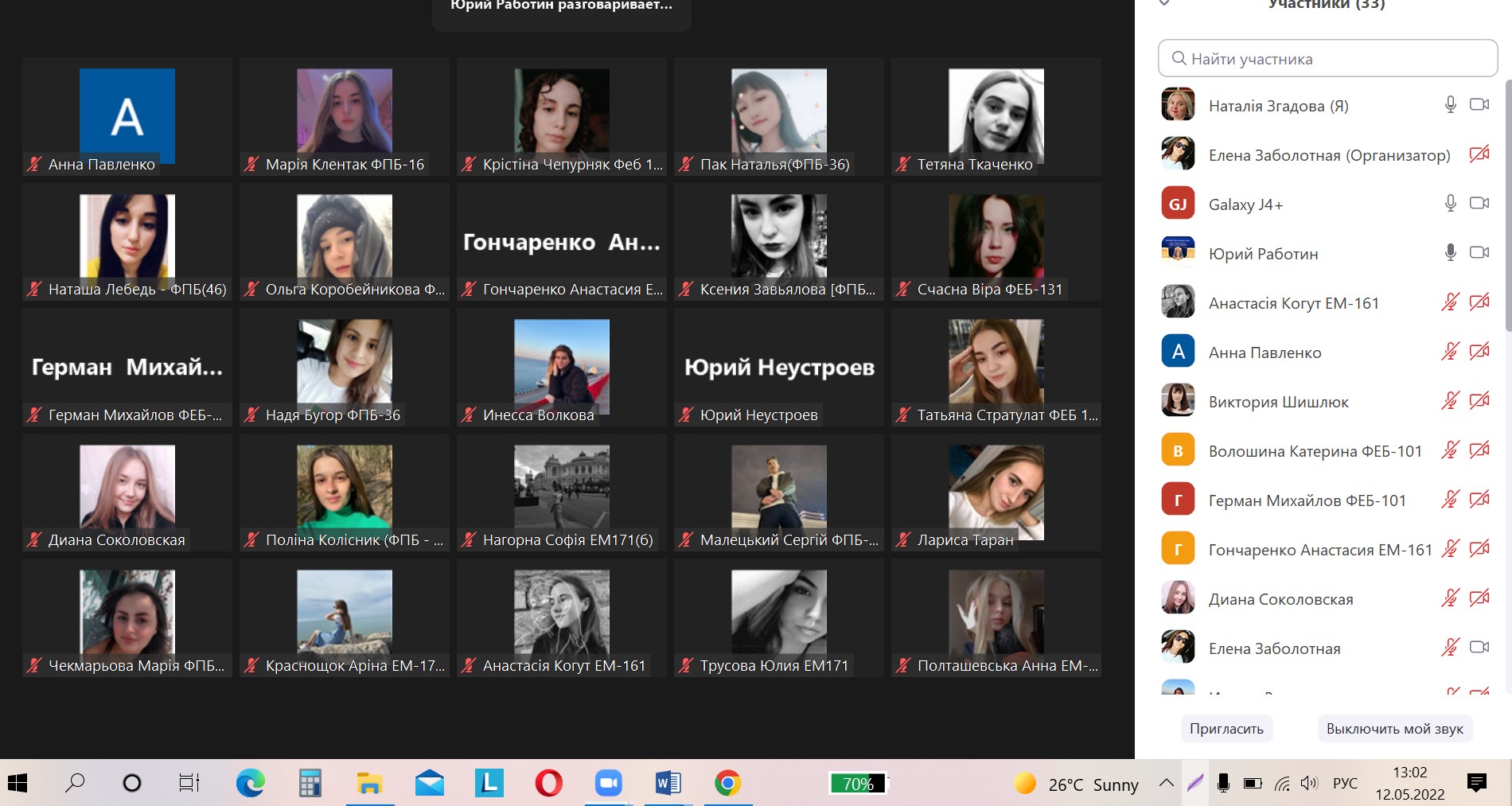Click the participants list scrollbar
1512x806 pixels.
point(1507,207)
